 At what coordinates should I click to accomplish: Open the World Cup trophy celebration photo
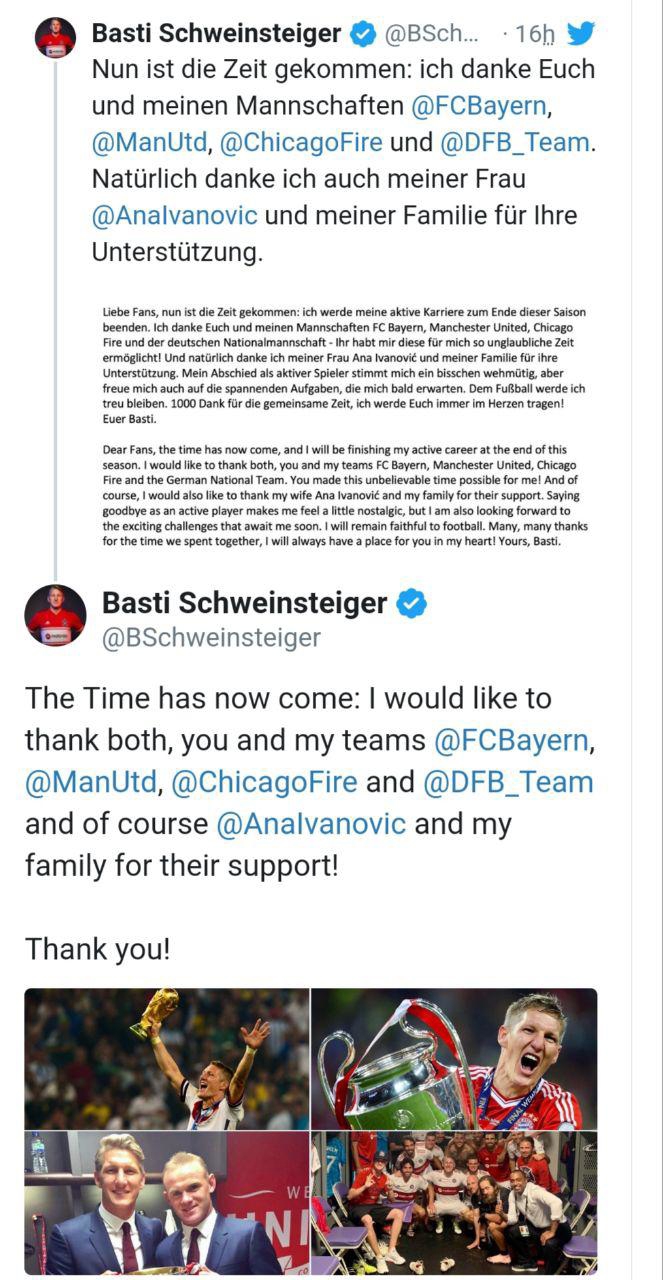(167, 1059)
